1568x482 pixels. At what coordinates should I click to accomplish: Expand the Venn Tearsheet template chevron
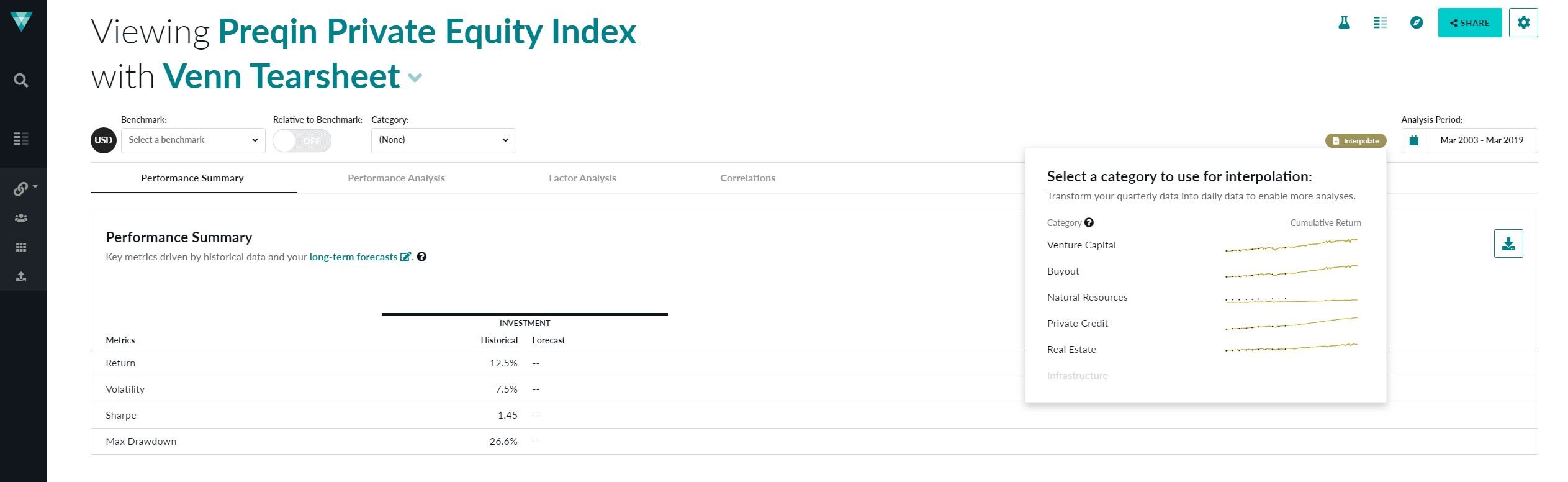pos(415,78)
